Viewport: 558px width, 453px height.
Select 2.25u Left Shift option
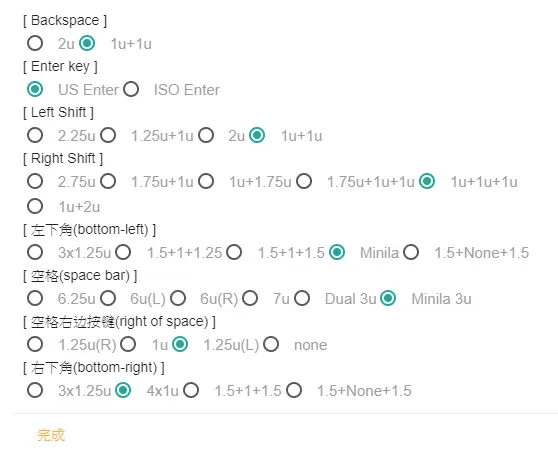pyautogui.click(x=35, y=135)
